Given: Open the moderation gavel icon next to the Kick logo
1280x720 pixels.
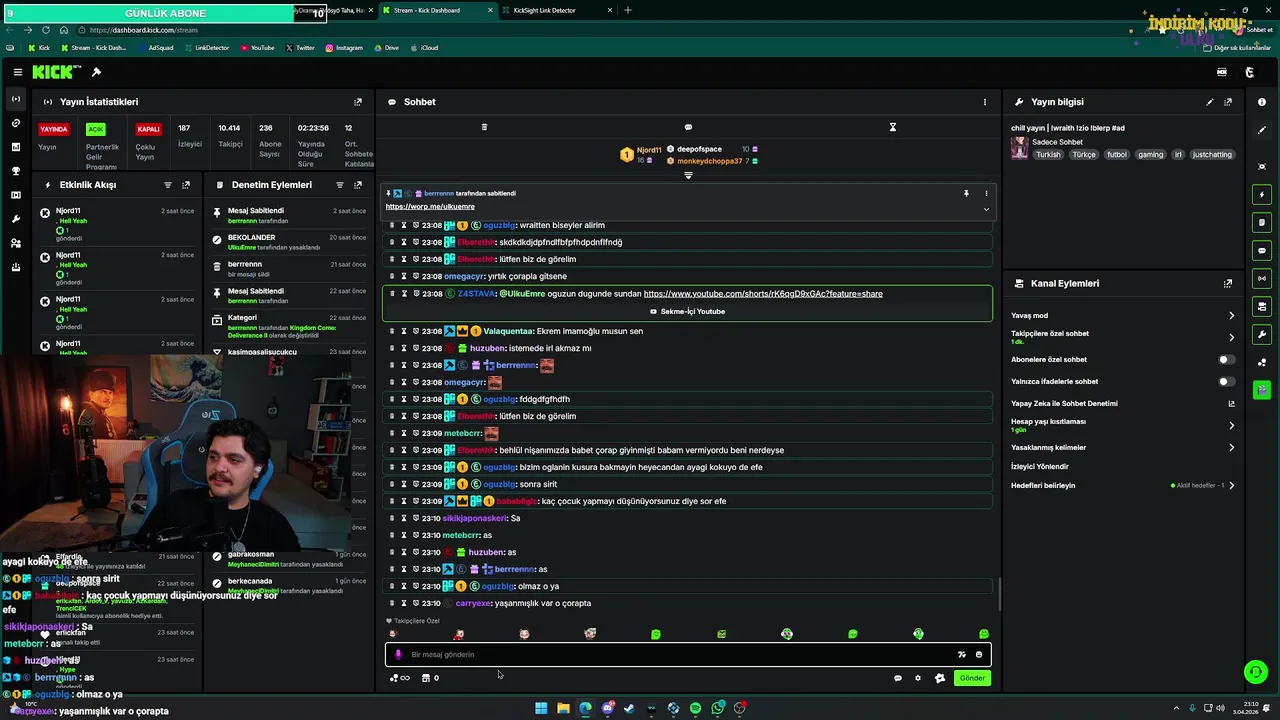Looking at the screenshot, I should 96,72.
